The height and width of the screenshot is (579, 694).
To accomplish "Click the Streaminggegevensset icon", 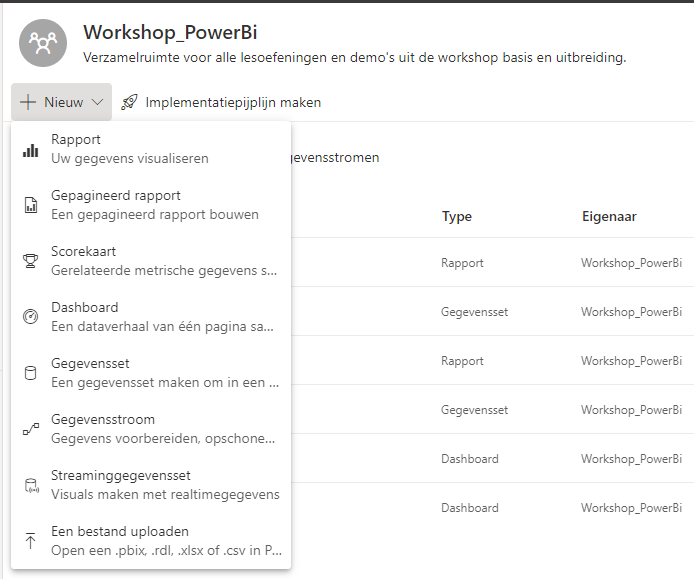I will pos(31,485).
